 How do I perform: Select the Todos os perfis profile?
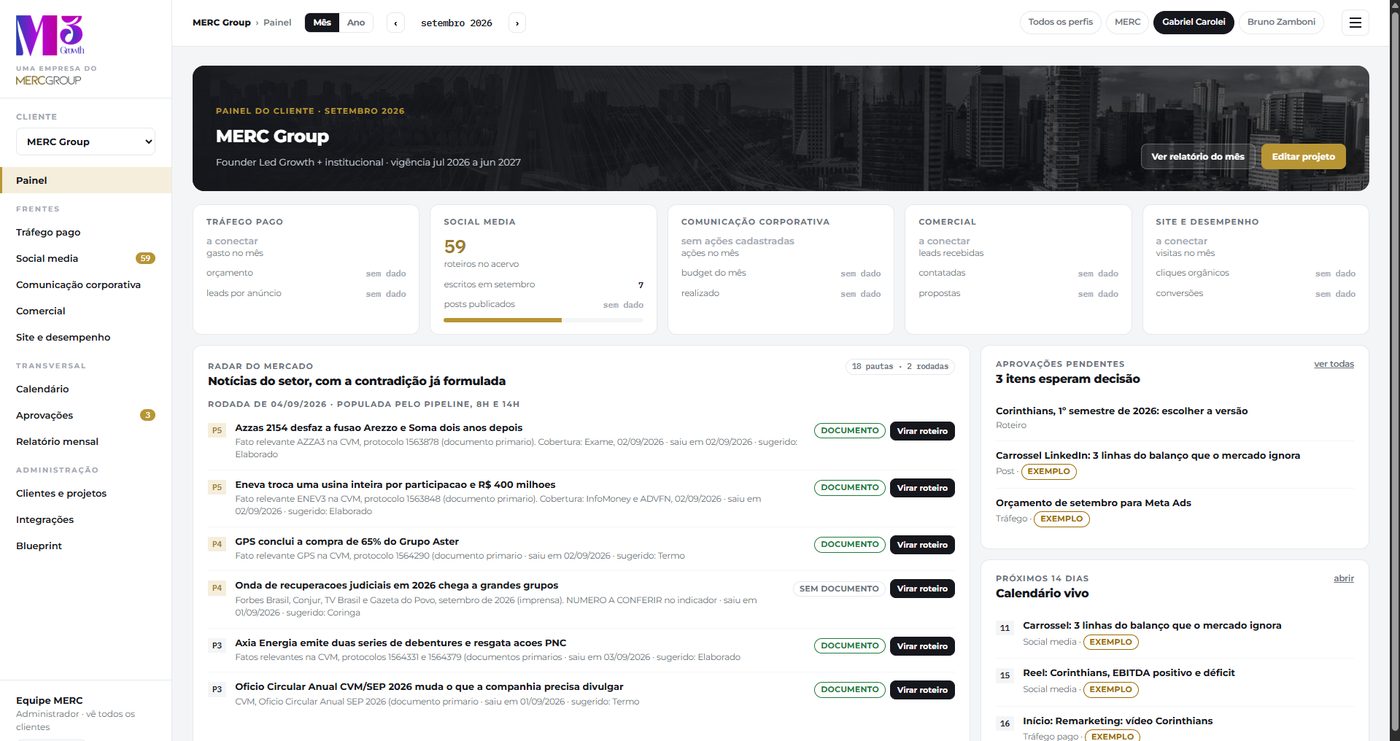point(1060,22)
